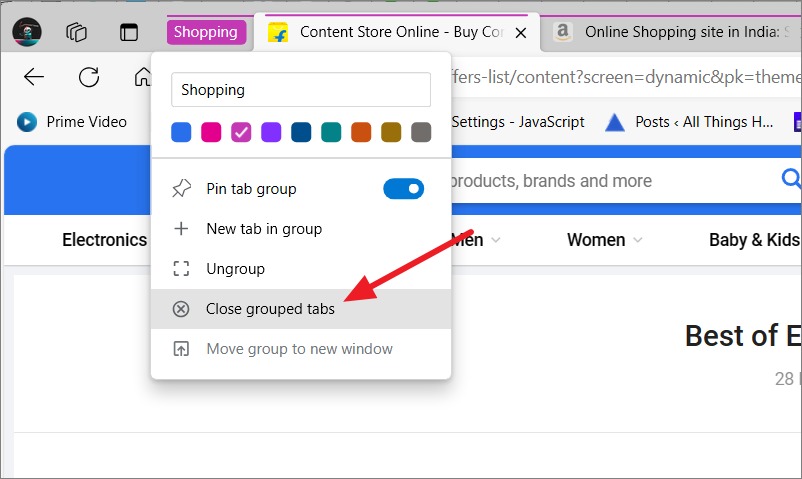Choose the teal group color
Screen dimensions: 802x479
(x=331, y=132)
